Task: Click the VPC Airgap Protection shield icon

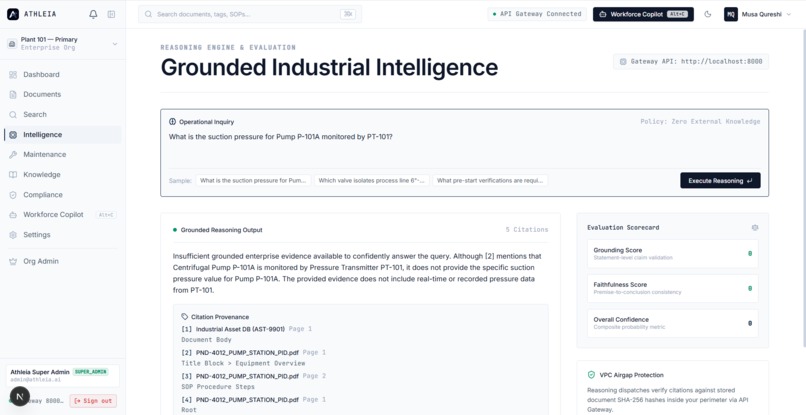Action: click(591, 375)
